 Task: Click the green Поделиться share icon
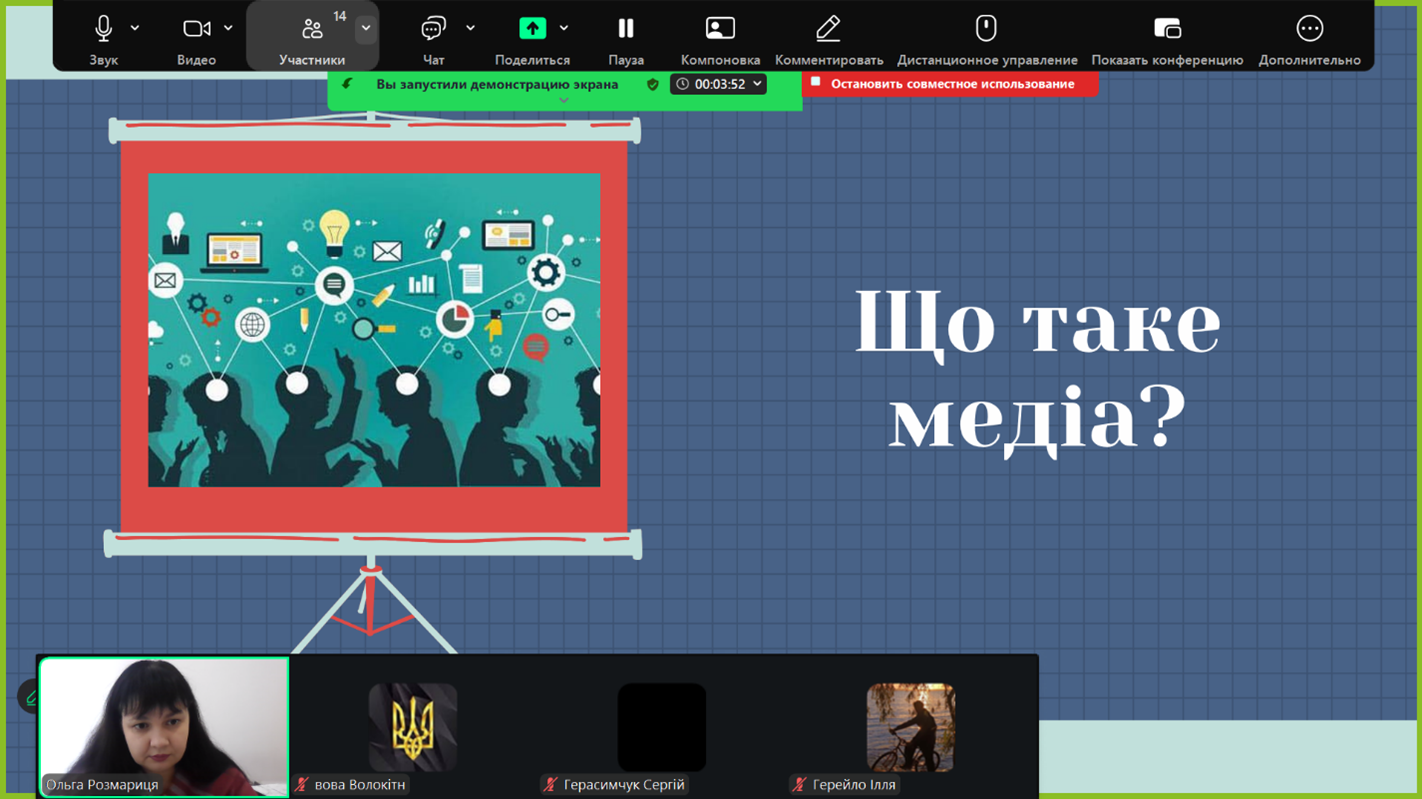click(x=532, y=29)
